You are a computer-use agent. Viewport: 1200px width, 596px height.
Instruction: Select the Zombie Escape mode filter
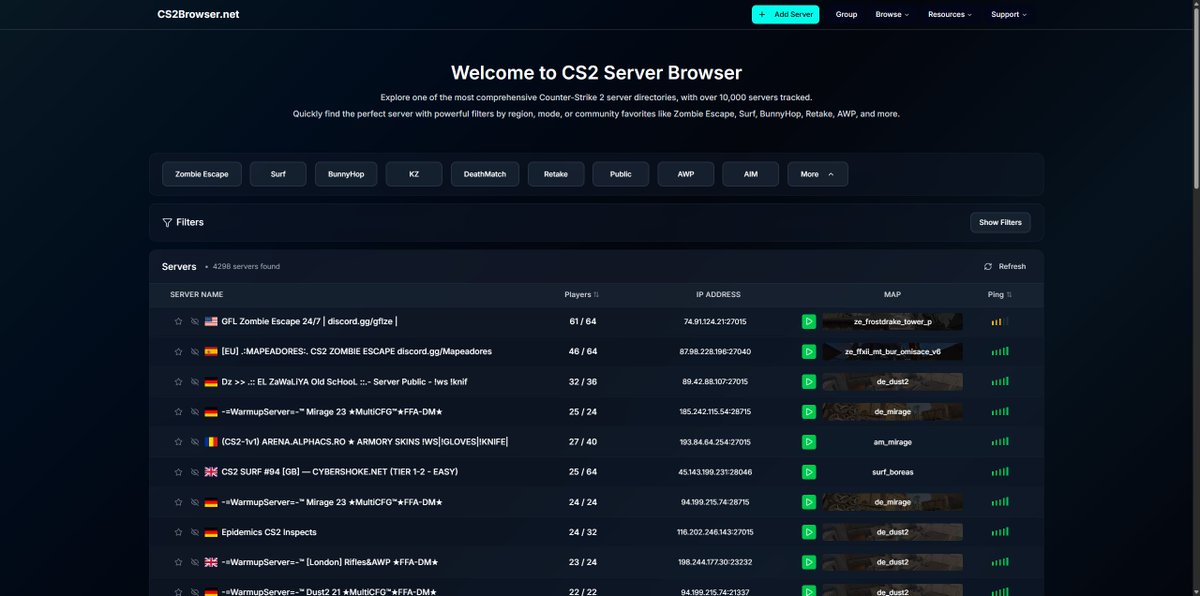(x=202, y=174)
